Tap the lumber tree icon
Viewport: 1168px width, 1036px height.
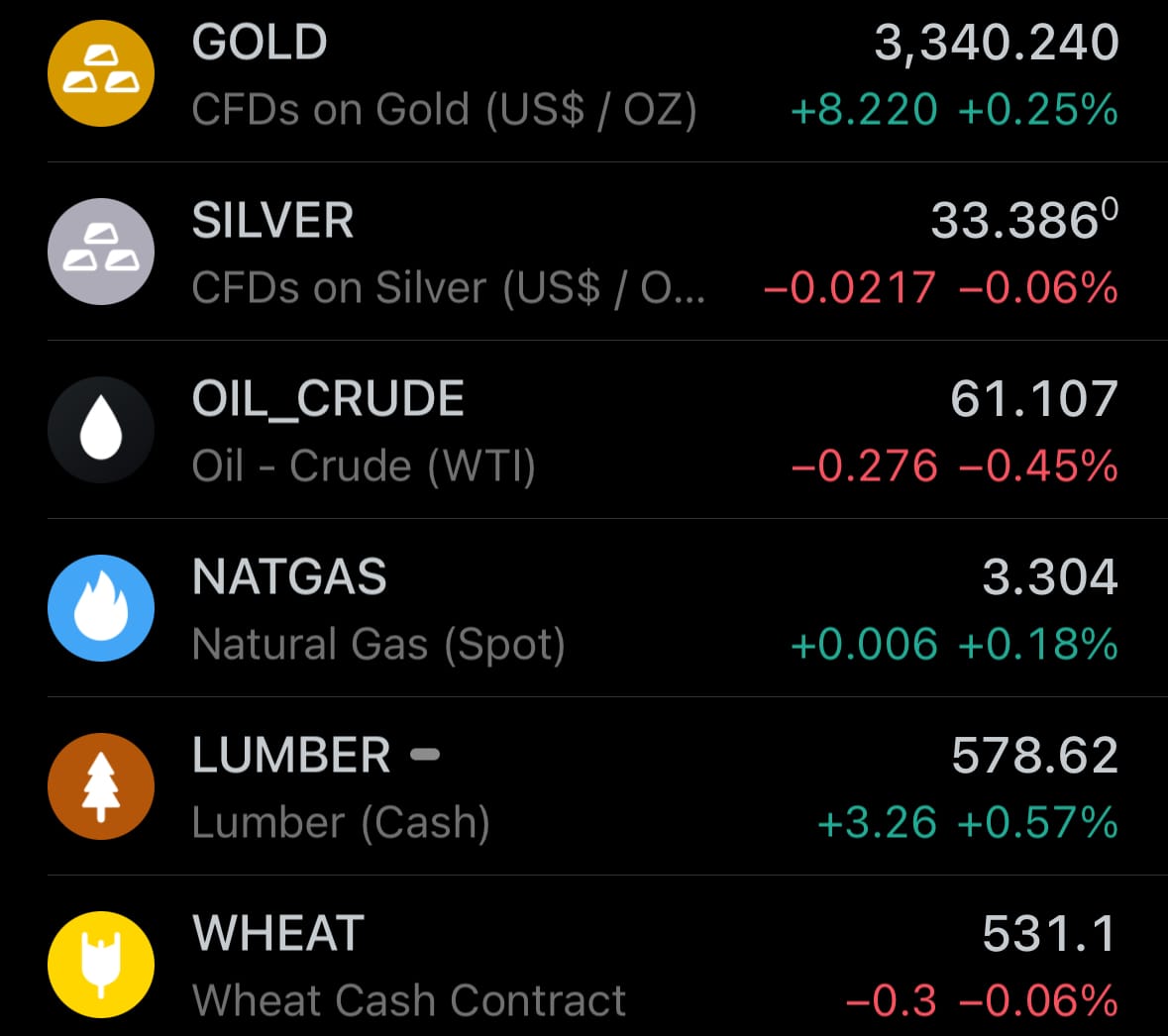tap(101, 785)
